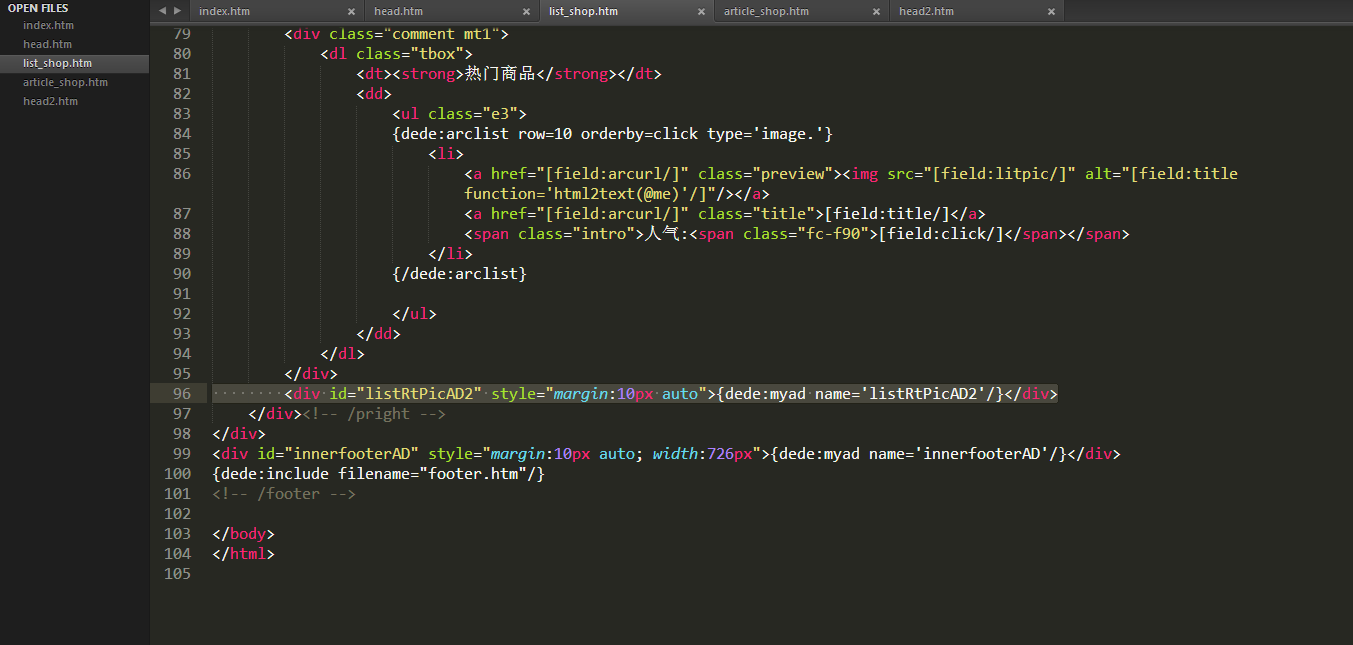Click the <!-- /footer --> comment

point(284,494)
